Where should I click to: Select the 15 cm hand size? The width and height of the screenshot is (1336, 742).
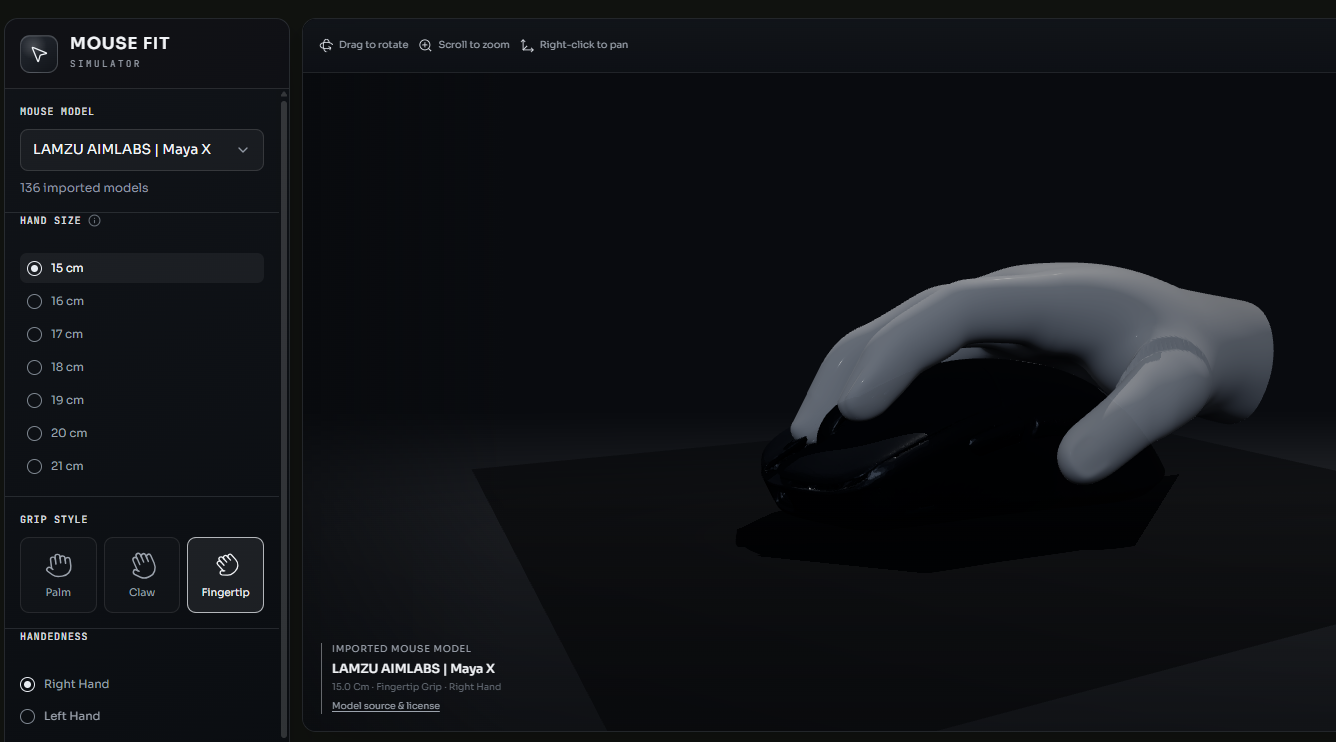coord(142,268)
